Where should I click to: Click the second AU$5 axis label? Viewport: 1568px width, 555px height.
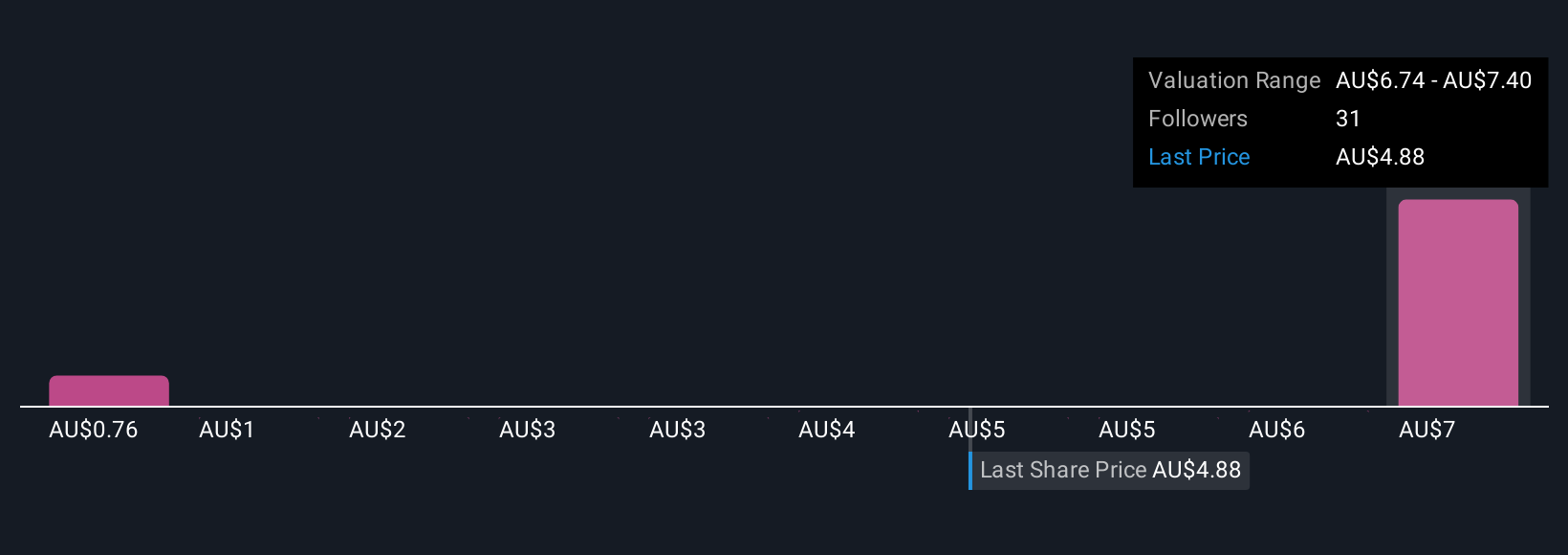[1127, 430]
